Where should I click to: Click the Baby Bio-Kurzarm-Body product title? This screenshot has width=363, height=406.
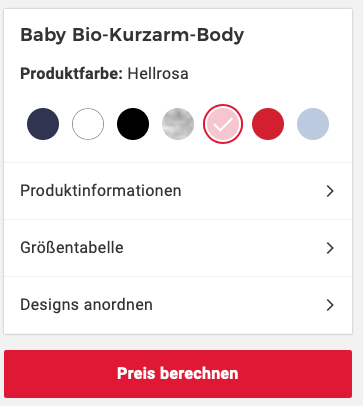point(132,35)
